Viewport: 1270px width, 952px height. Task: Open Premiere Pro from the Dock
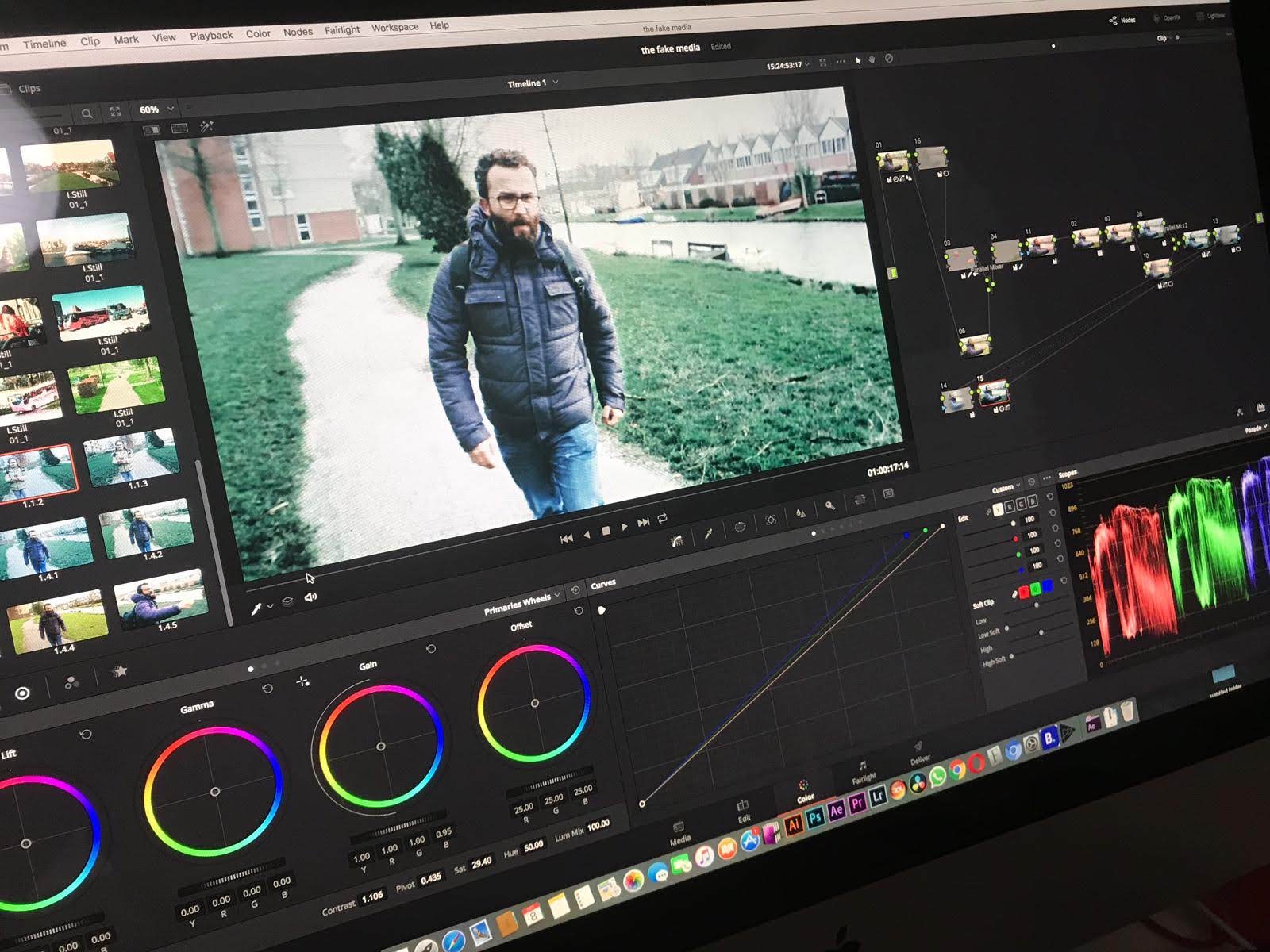(857, 804)
